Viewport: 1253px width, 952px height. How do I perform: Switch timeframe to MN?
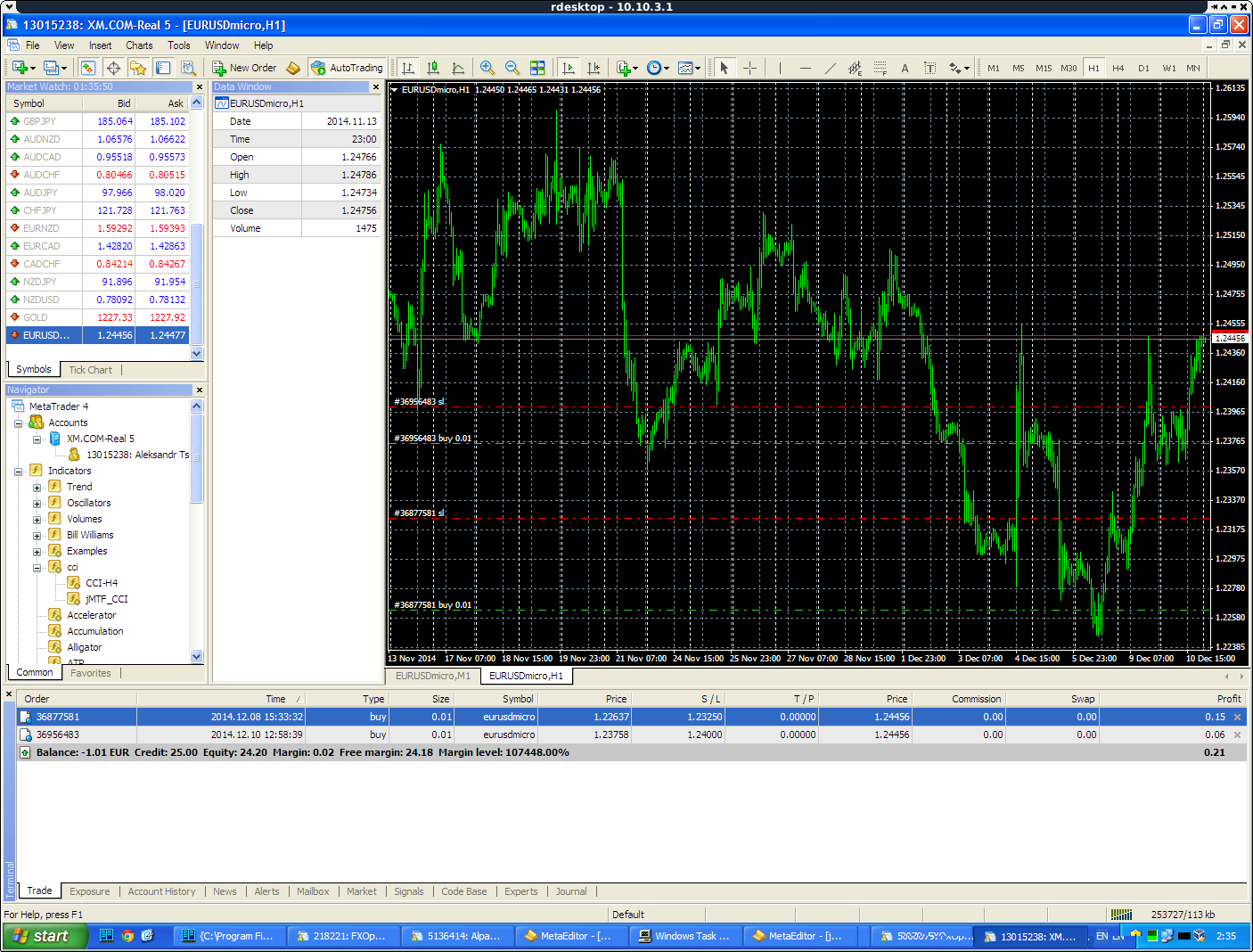coord(1193,68)
